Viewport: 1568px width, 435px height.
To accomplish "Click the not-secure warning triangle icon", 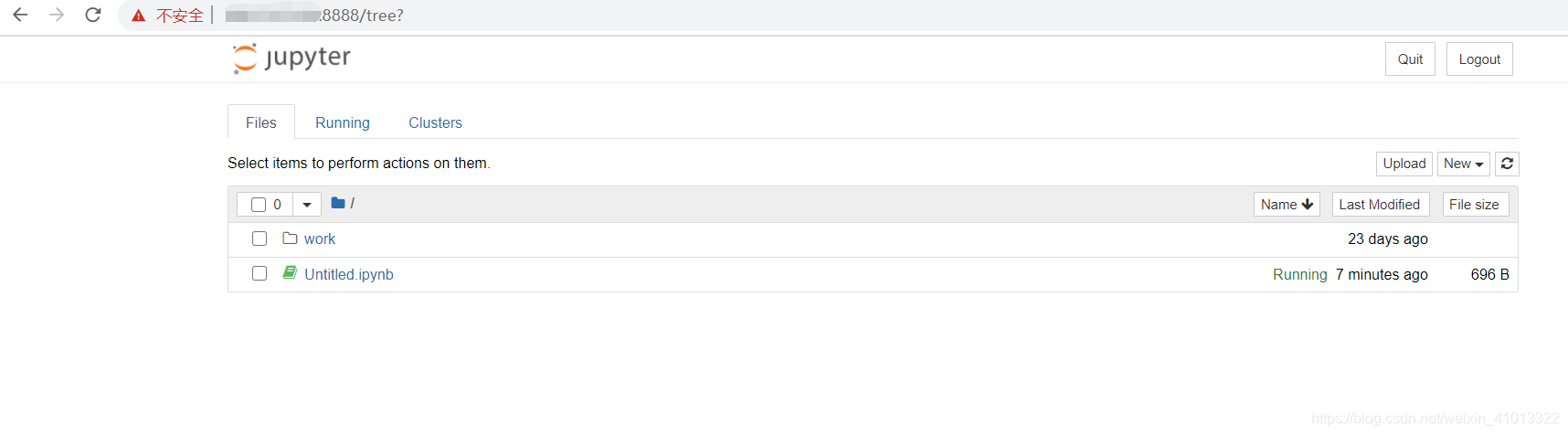I will [x=139, y=16].
